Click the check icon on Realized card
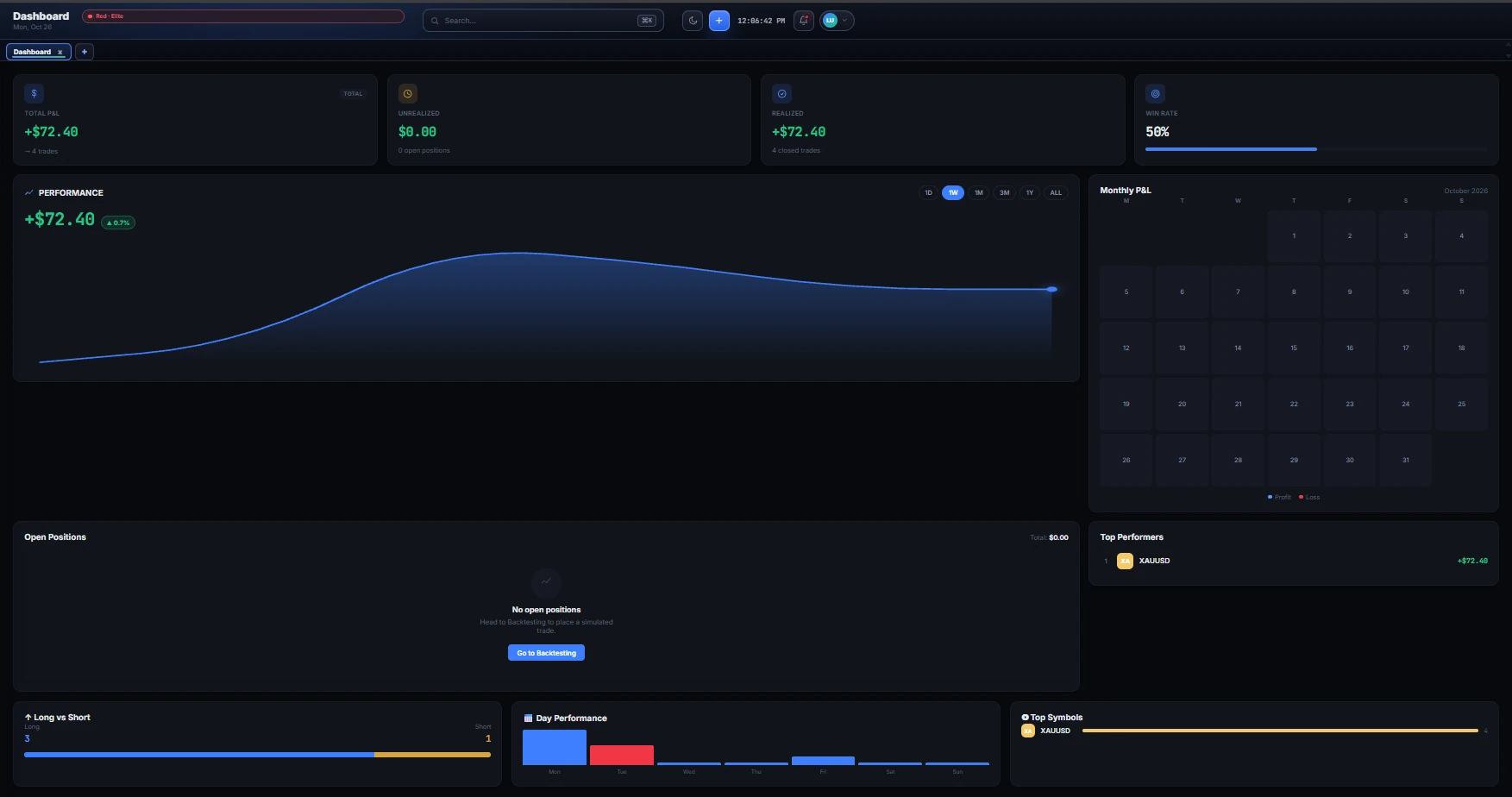 pos(781,93)
